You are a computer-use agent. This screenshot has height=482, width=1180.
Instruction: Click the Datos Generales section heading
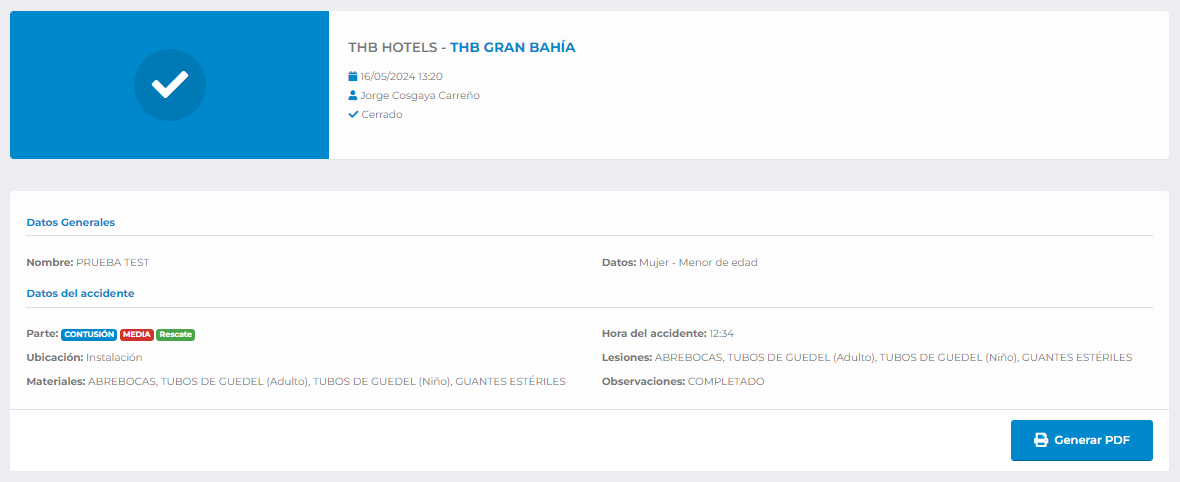tap(70, 222)
